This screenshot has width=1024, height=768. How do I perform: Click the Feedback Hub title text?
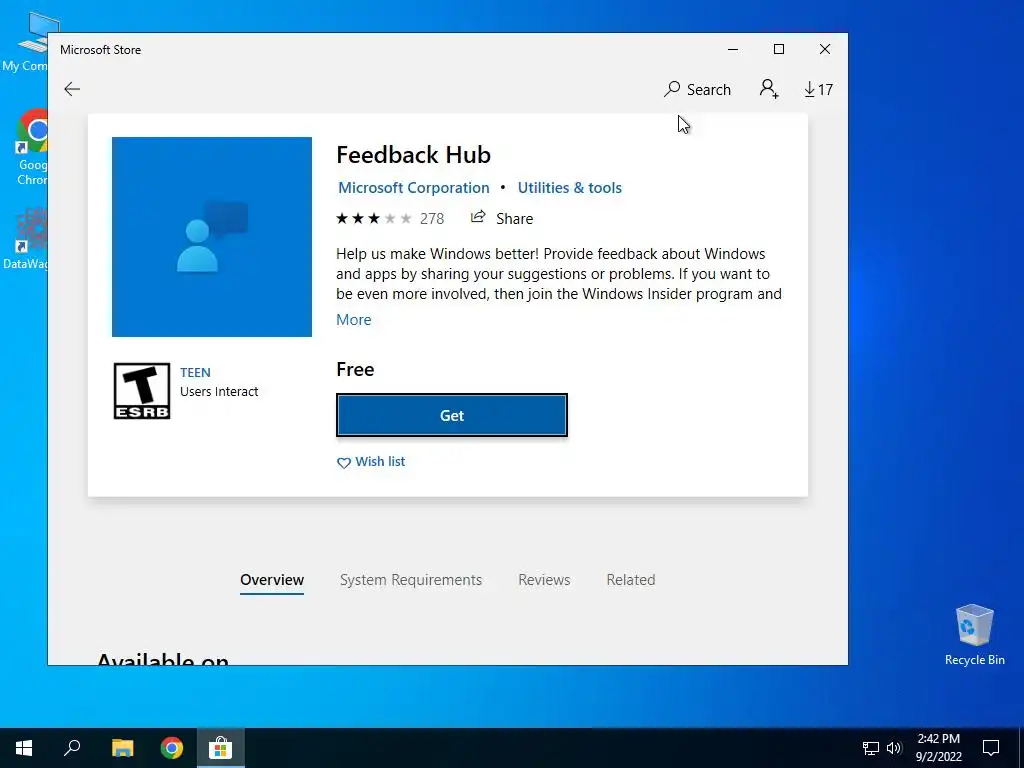click(413, 155)
